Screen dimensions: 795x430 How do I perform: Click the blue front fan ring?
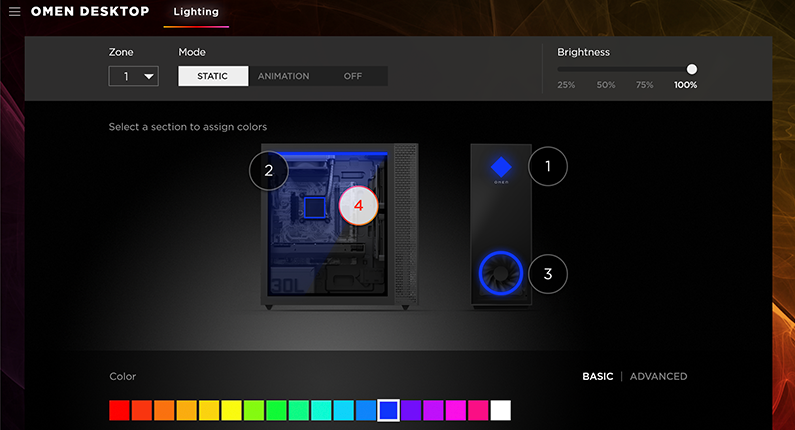click(x=500, y=273)
